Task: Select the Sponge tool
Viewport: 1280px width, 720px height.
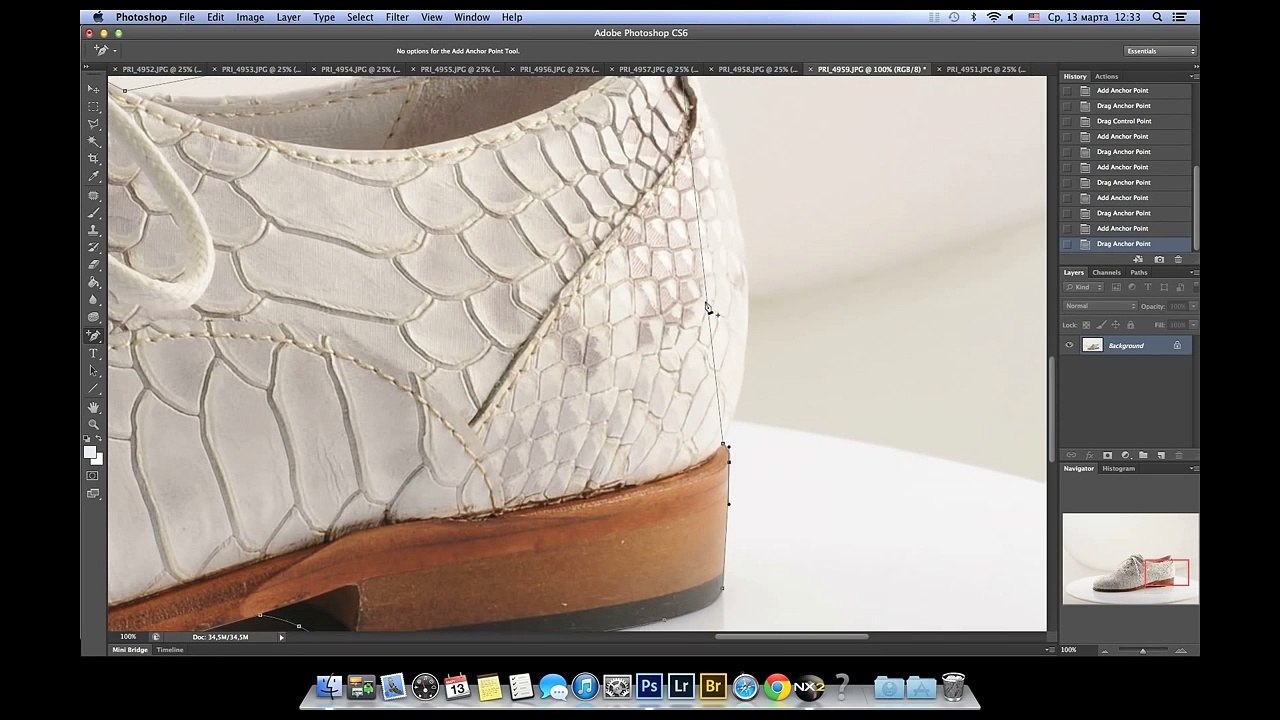Action: click(94, 318)
